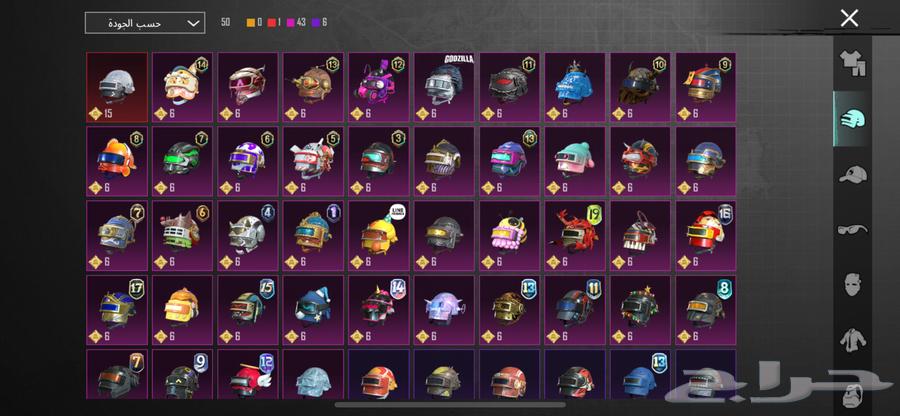The height and width of the screenshot is (416, 900).
Task: Open the face mask category icon
Action: pos(852,285)
